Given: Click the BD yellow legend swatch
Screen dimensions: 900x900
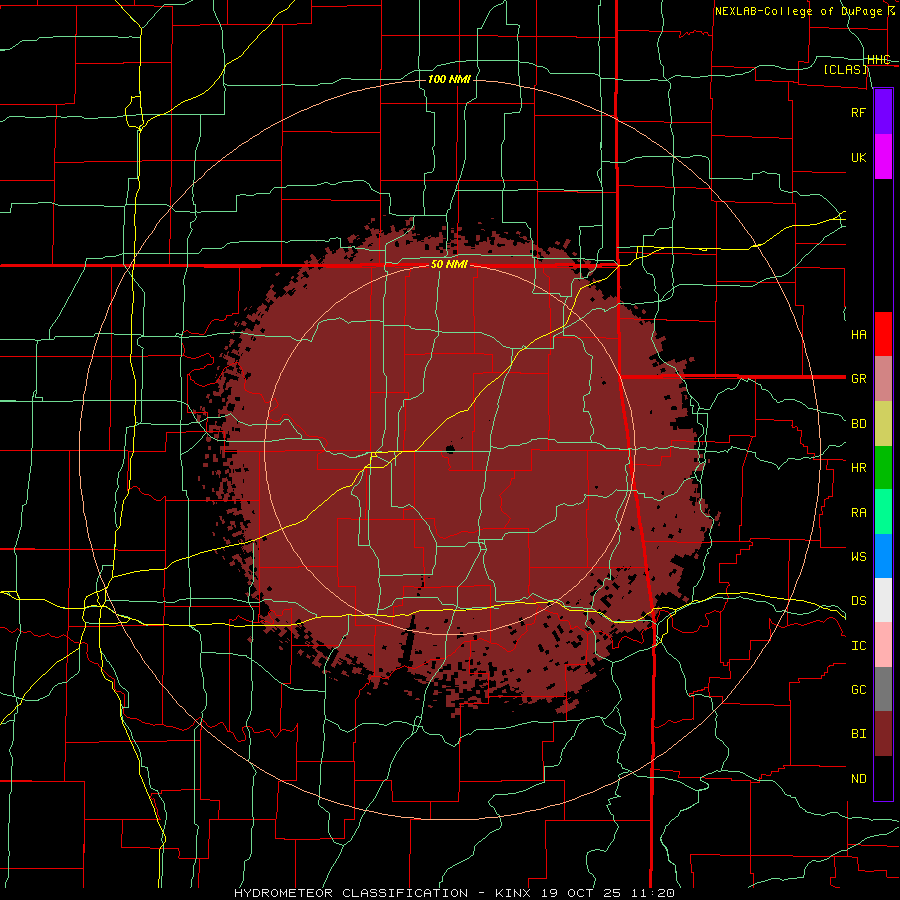Looking at the screenshot, I should (x=883, y=423).
